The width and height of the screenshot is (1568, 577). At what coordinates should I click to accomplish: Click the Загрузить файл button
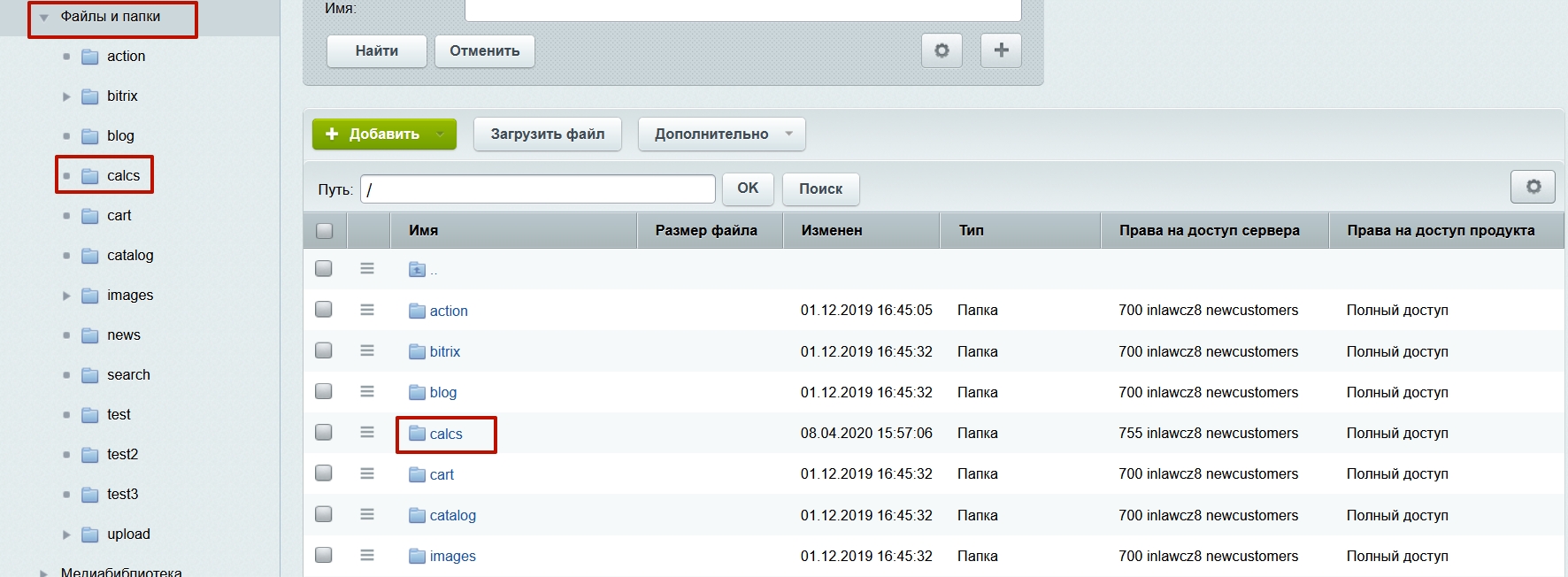click(547, 135)
